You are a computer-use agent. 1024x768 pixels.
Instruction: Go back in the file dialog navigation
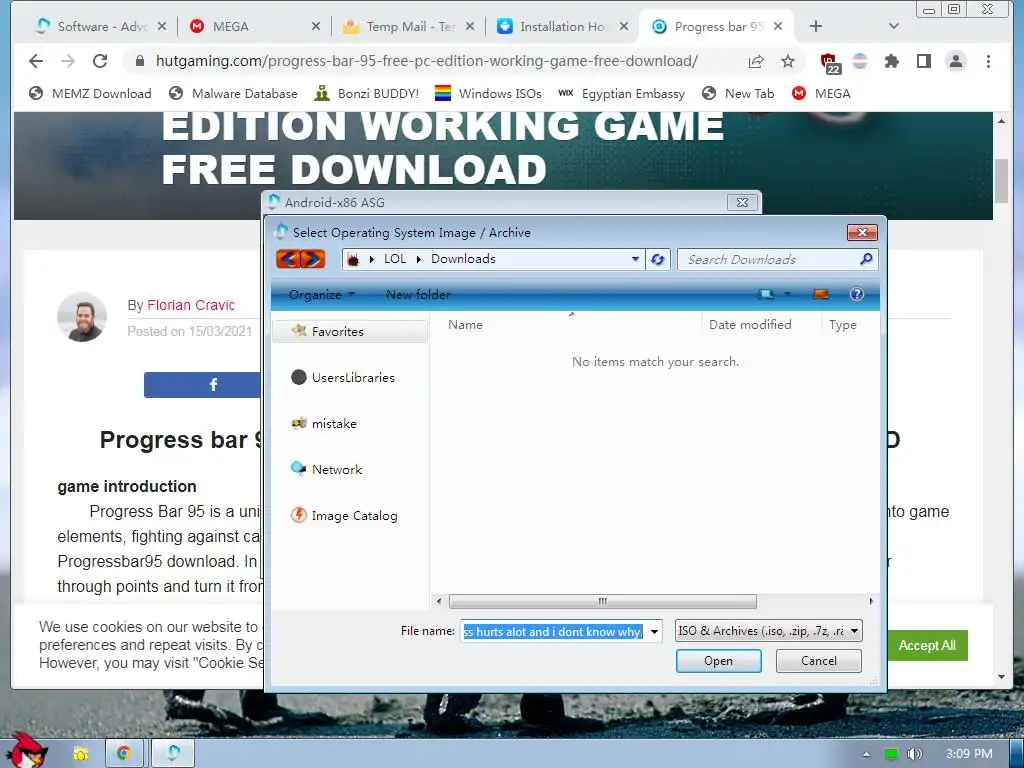tap(289, 259)
